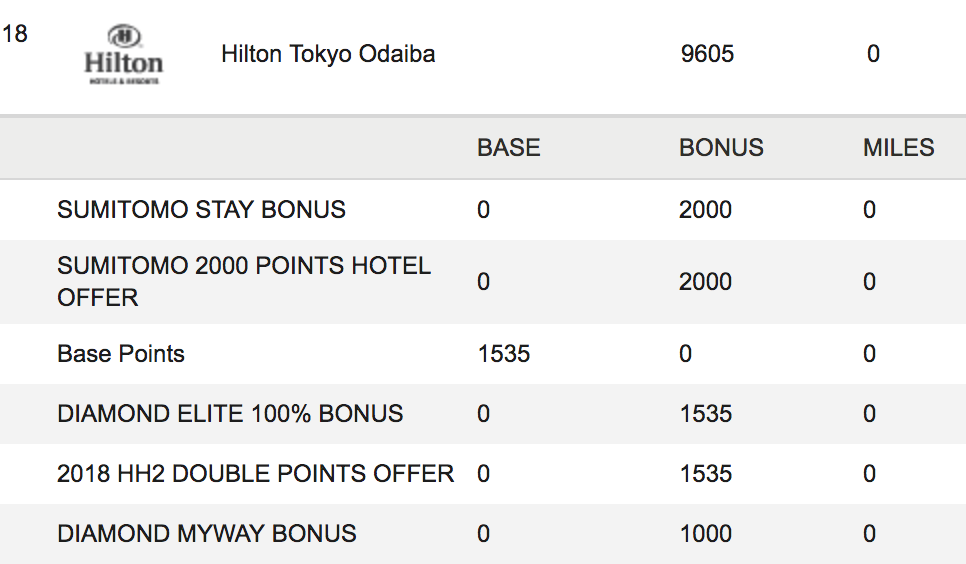Open the Hilton Tokyo Odaiba stay
966x564 pixels.
pyautogui.click(x=328, y=54)
